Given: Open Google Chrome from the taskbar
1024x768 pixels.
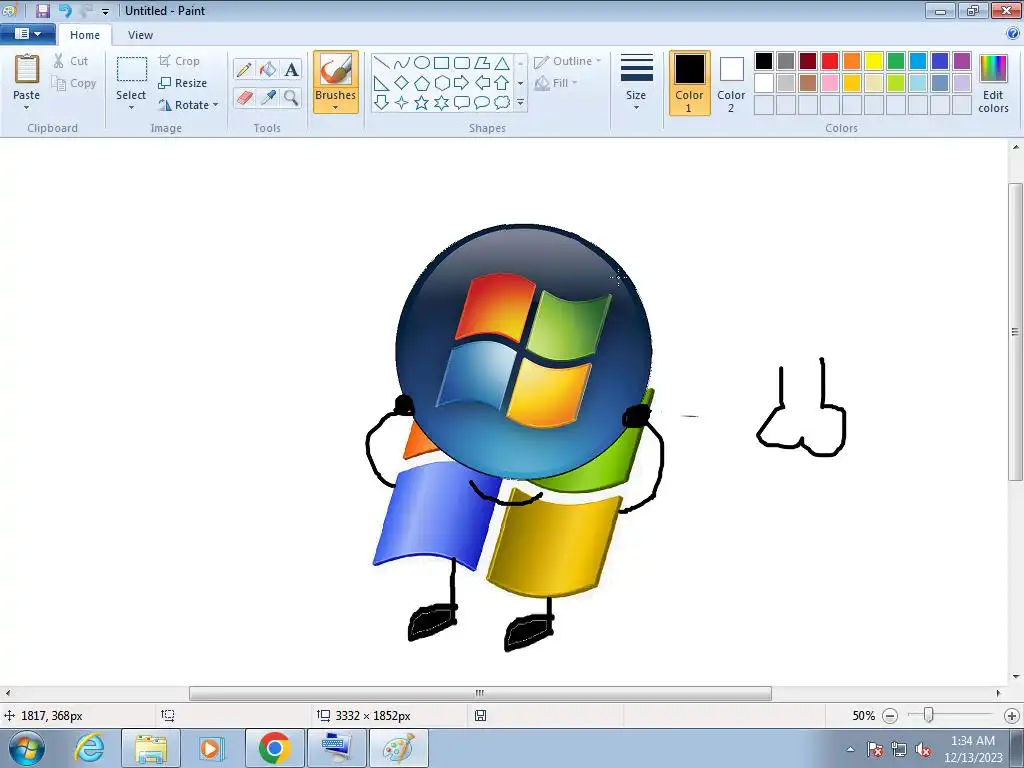Looking at the screenshot, I should [x=274, y=748].
